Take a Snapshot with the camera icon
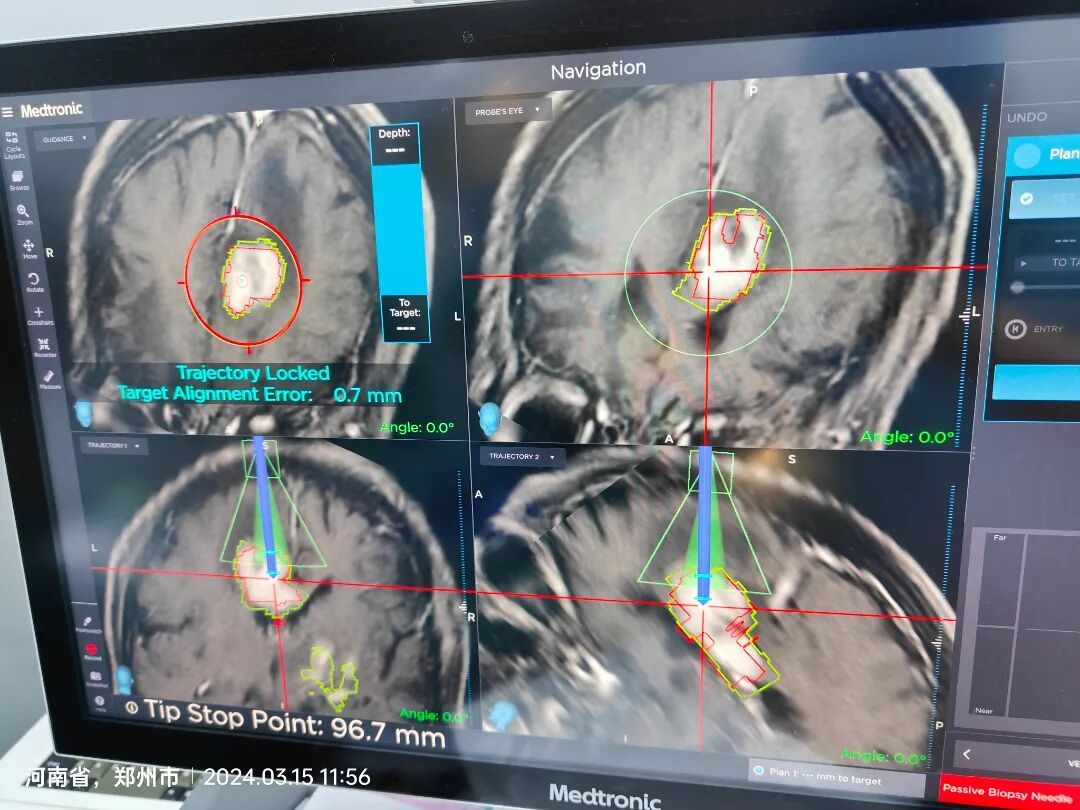Image resolution: width=1080 pixels, height=810 pixels. pyautogui.click(x=96, y=679)
